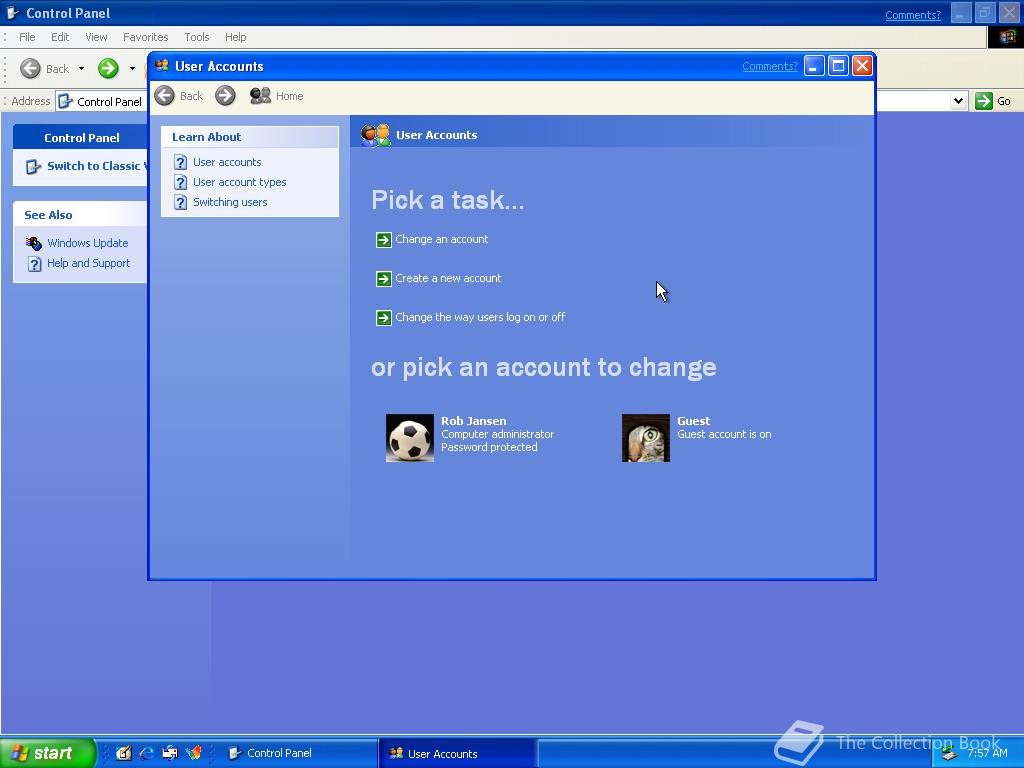Click Comments? link in Control Panel title bar

[912, 15]
